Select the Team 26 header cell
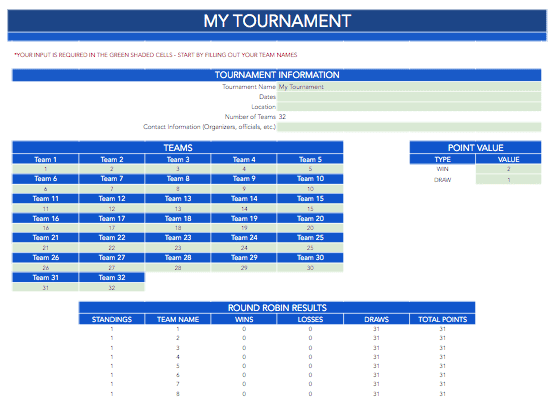This screenshot has height=405, width=556. click(x=45, y=257)
